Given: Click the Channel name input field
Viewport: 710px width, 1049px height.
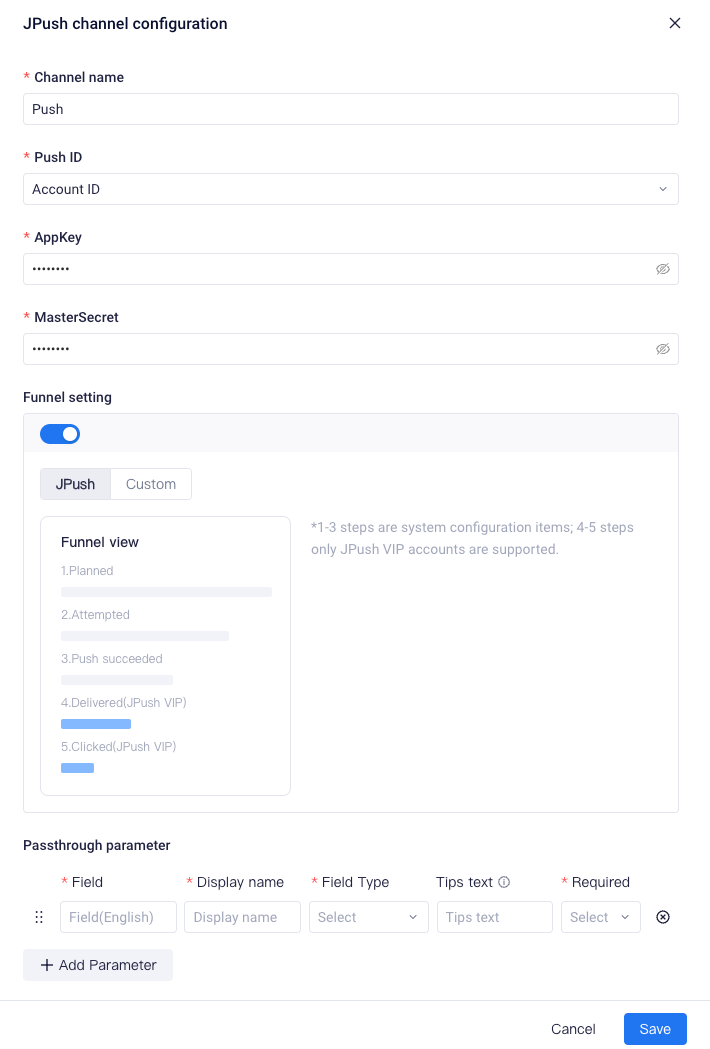Looking at the screenshot, I should coord(351,109).
